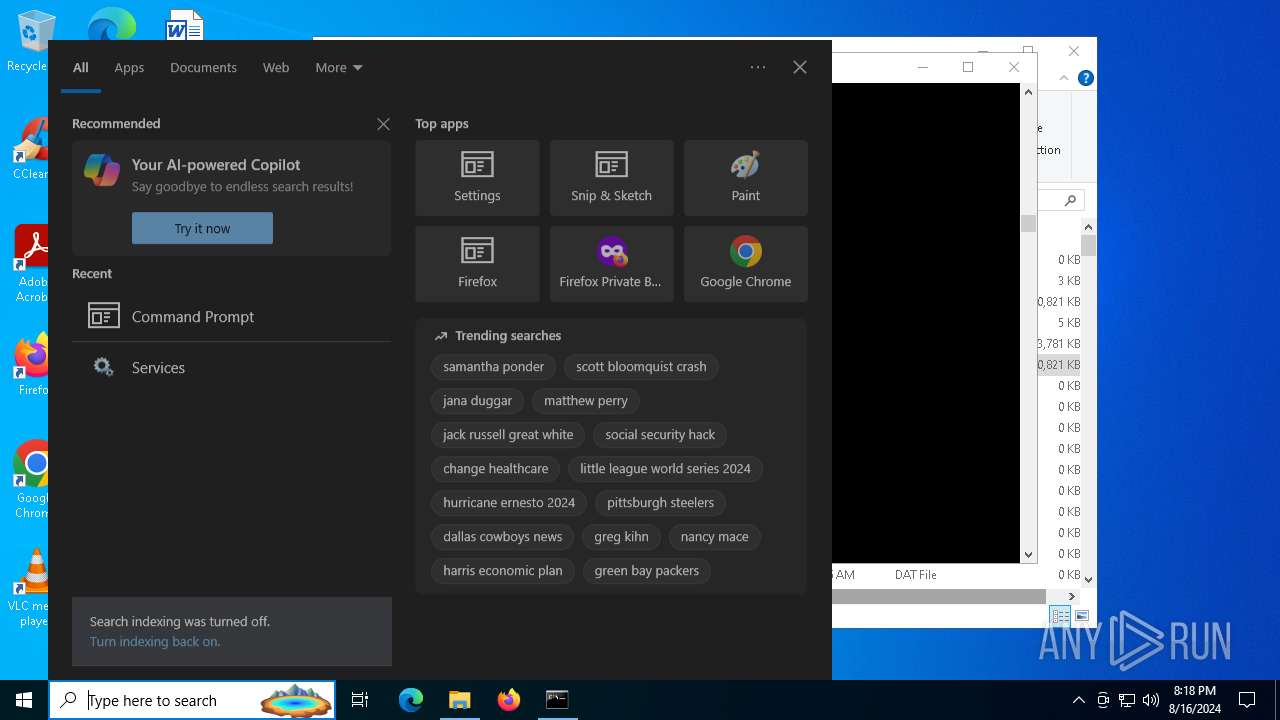Click the volume icon in system tray
This screenshot has width=1280, height=720.
(1150, 700)
